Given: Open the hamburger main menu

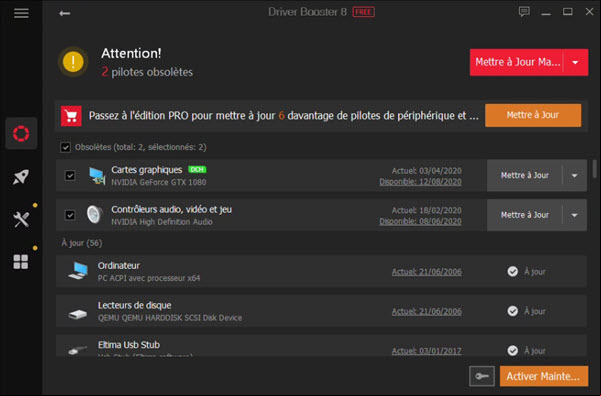Looking at the screenshot, I should 21,13.
